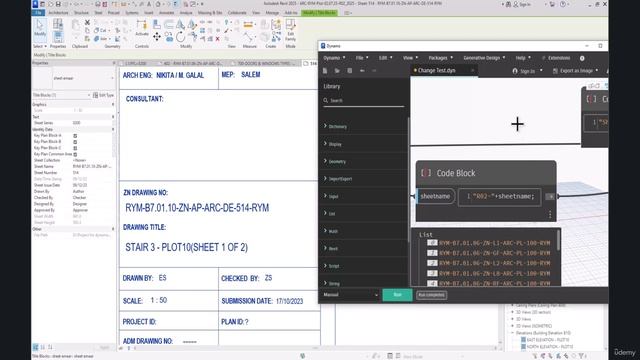
Task: Click the green Run button
Action: coord(397,295)
